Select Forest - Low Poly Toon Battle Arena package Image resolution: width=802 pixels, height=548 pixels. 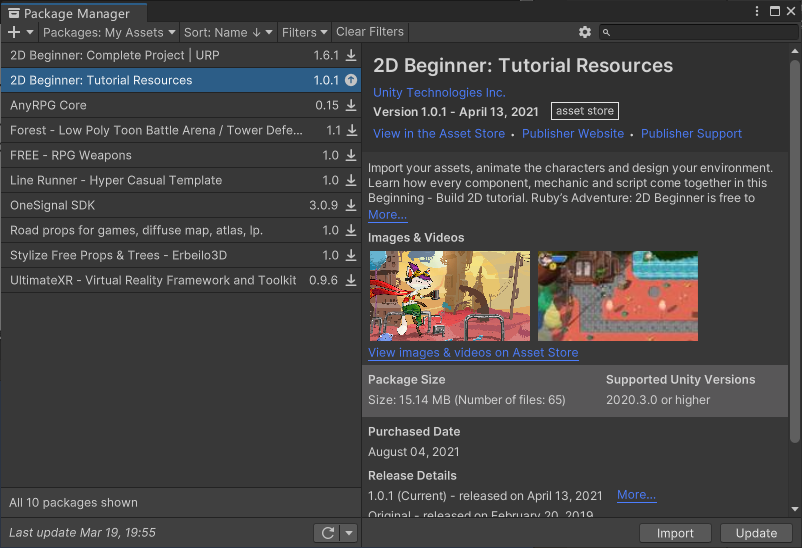[x=181, y=130]
